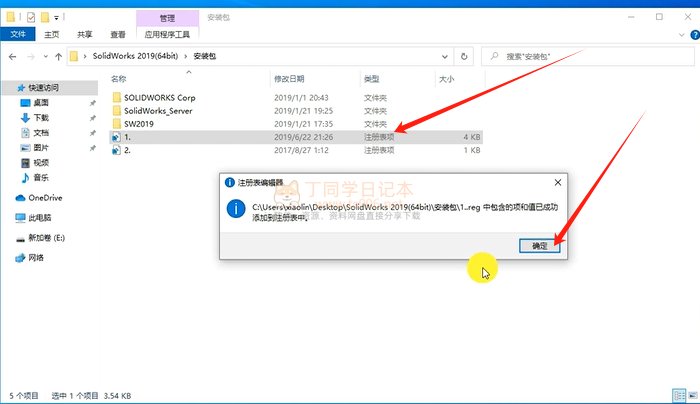Select registry file 2.
Image resolution: width=700 pixels, height=404 pixels.
(128, 149)
